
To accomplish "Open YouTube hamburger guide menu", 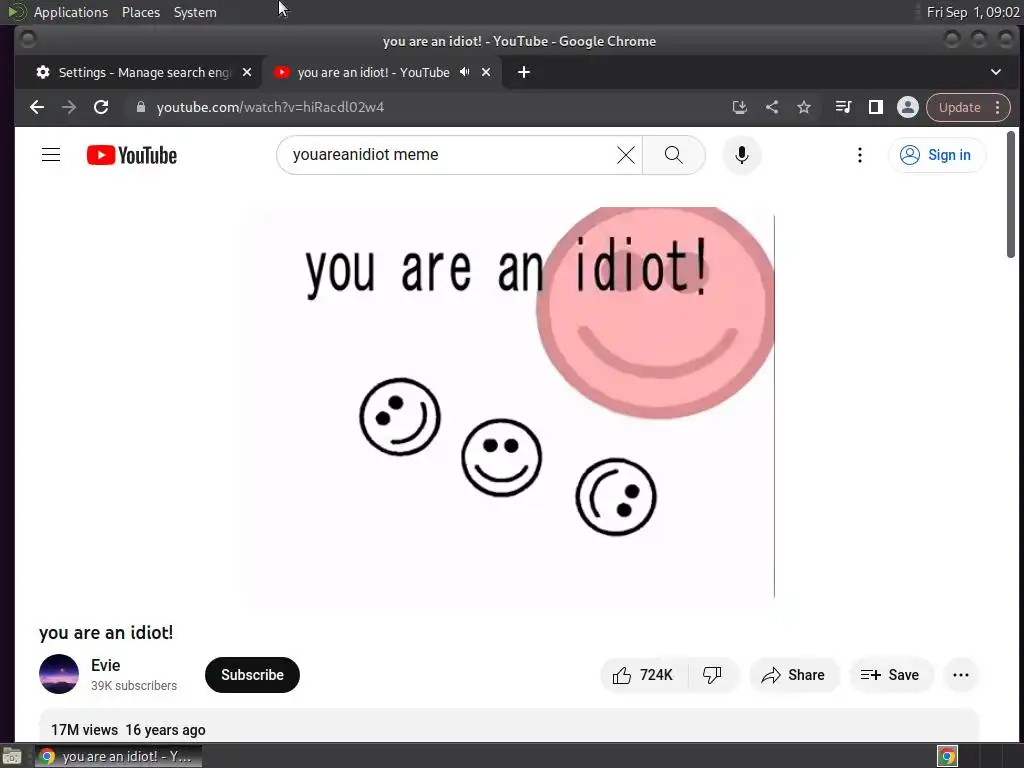I will (x=51, y=155).
